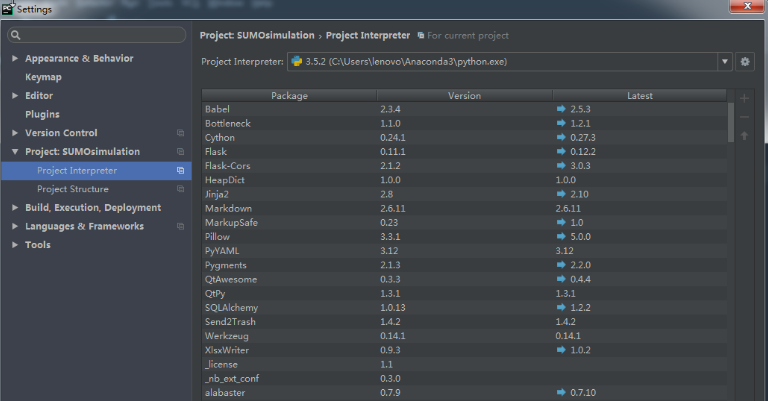Close the Settings window

pyautogui.click(x=747, y=6)
